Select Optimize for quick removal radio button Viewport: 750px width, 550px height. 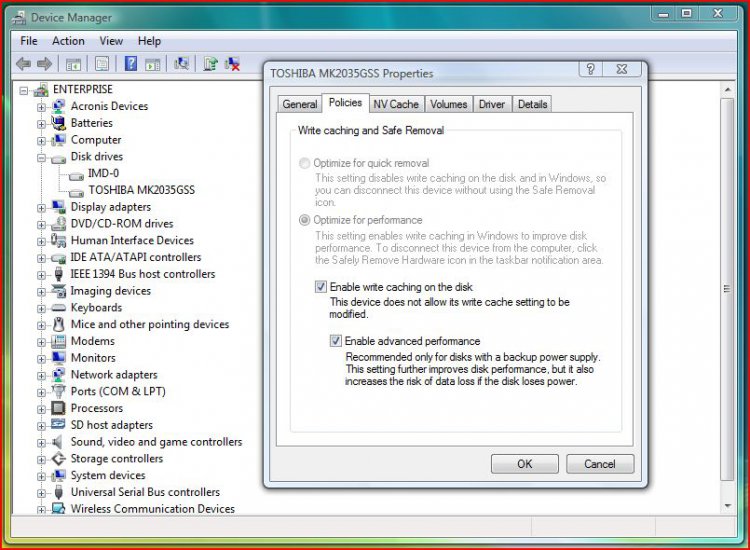pyautogui.click(x=304, y=163)
